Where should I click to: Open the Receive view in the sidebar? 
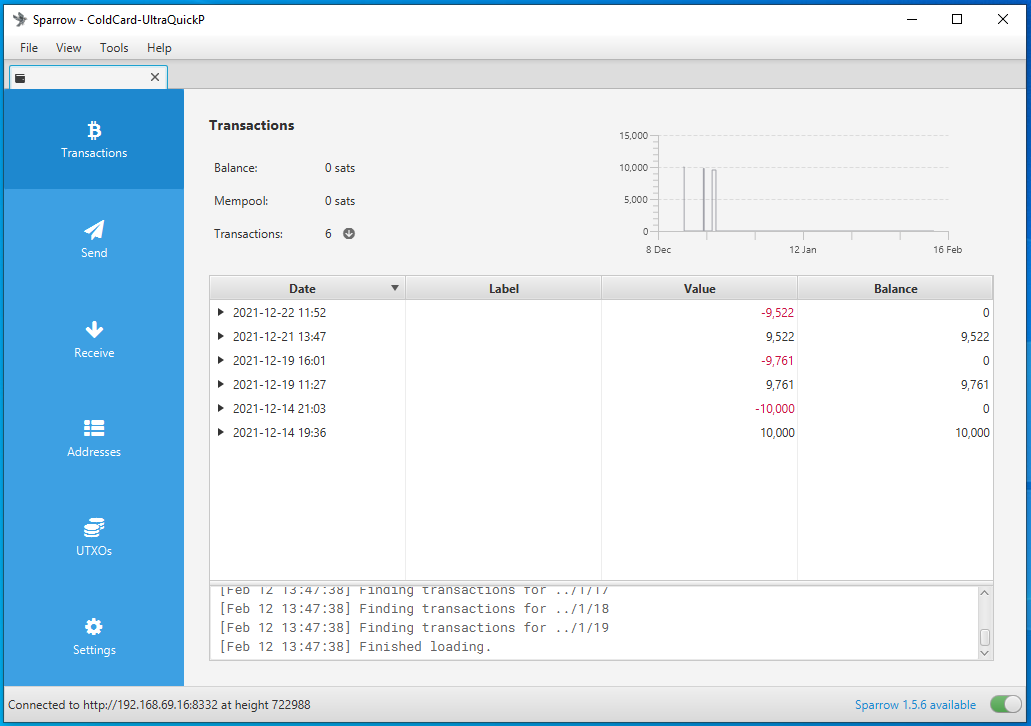pyautogui.click(x=94, y=339)
